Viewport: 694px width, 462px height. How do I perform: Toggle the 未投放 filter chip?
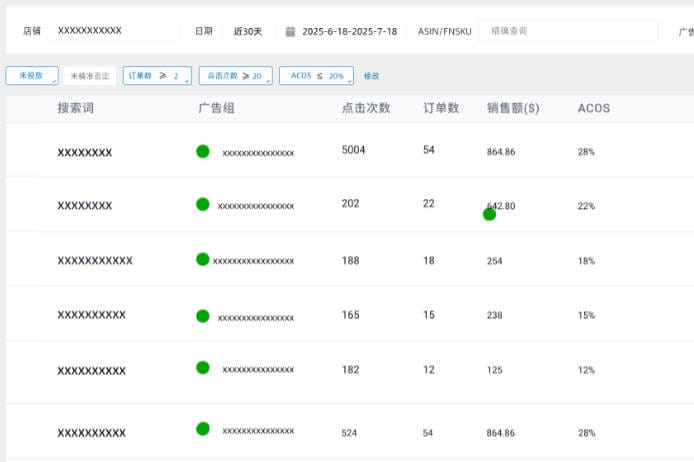(31, 76)
